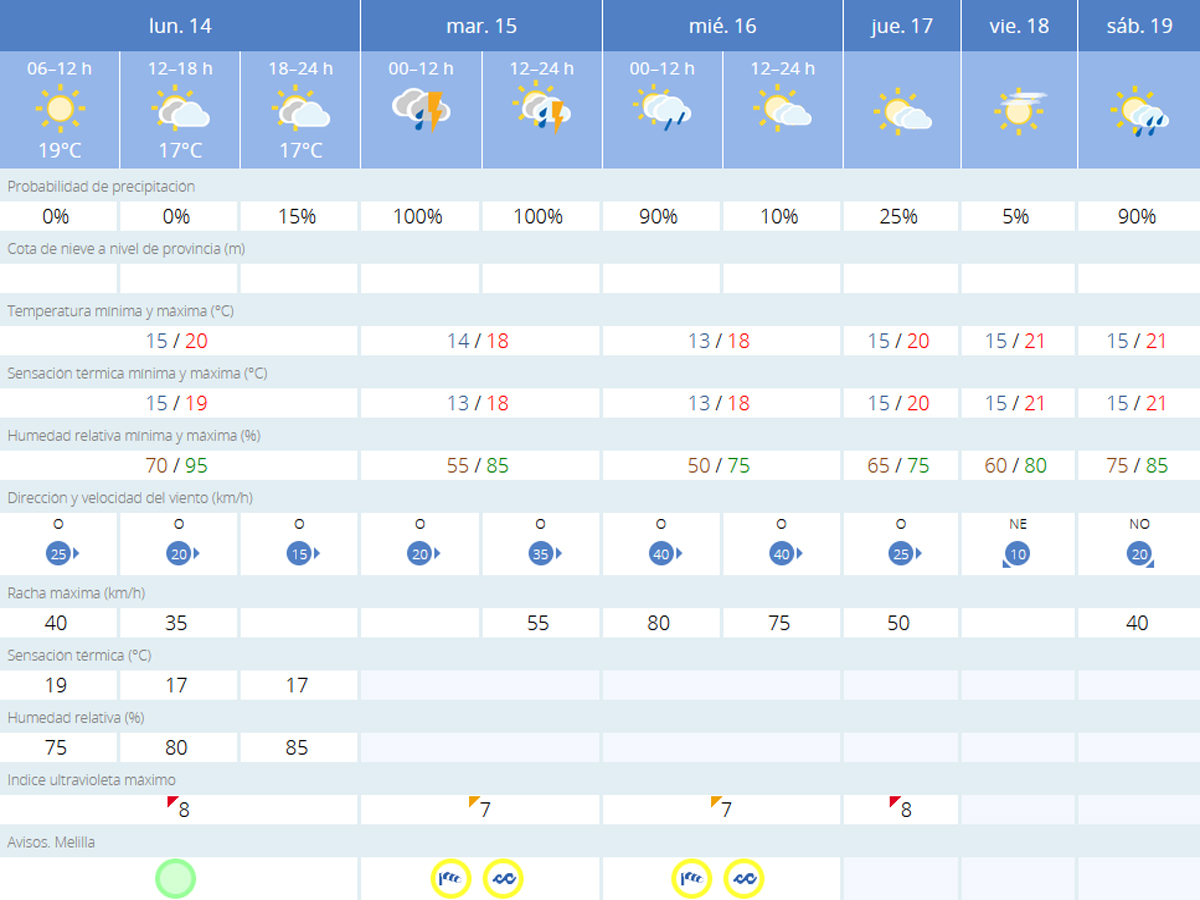This screenshot has height=900, width=1200.
Task: Click the max gust value 50 on Thursday
Action: pyautogui.click(x=899, y=623)
